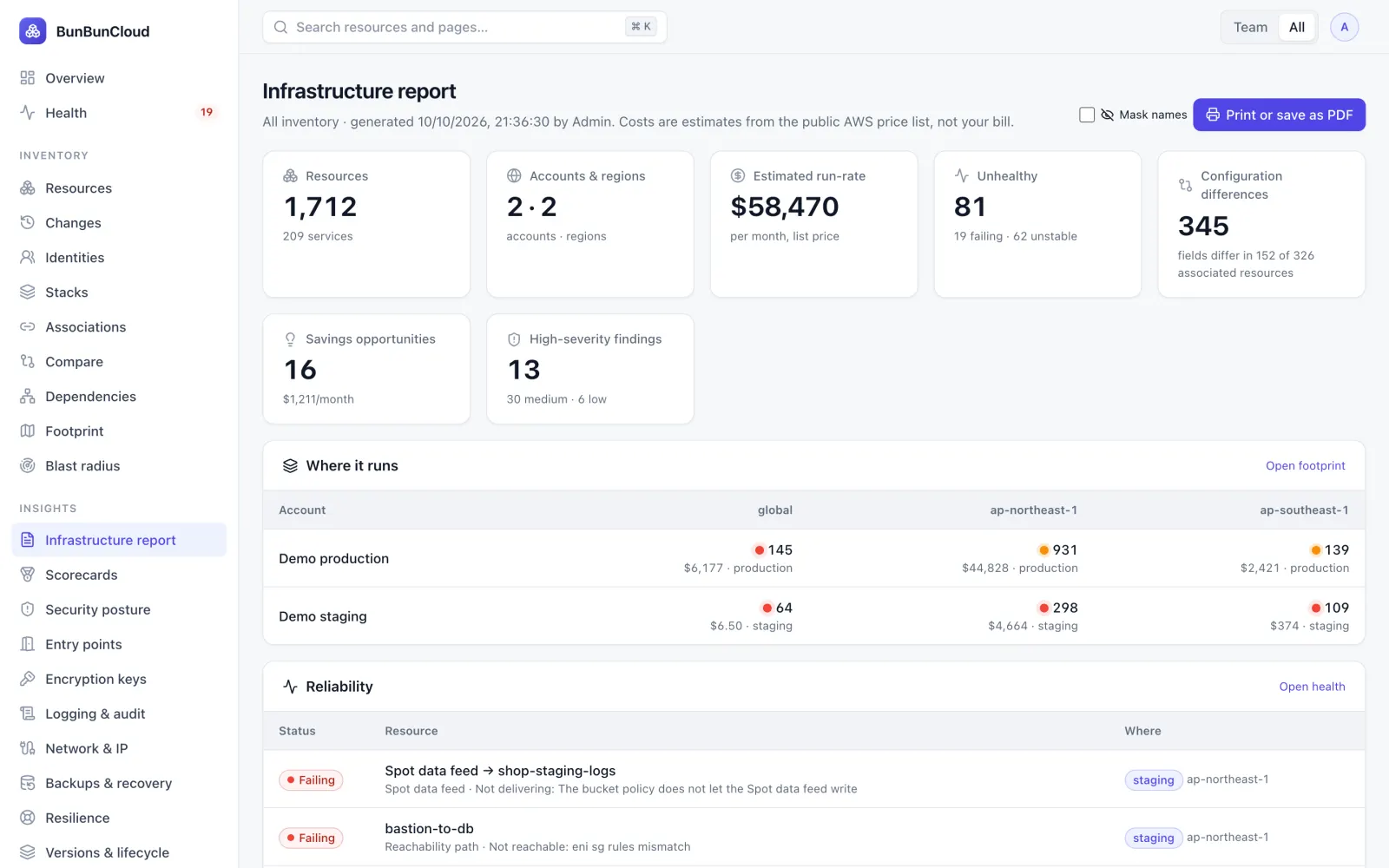This screenshot has width=1389, height=868.
Task: Switch scope to Team
Action: pos(1250,27)
